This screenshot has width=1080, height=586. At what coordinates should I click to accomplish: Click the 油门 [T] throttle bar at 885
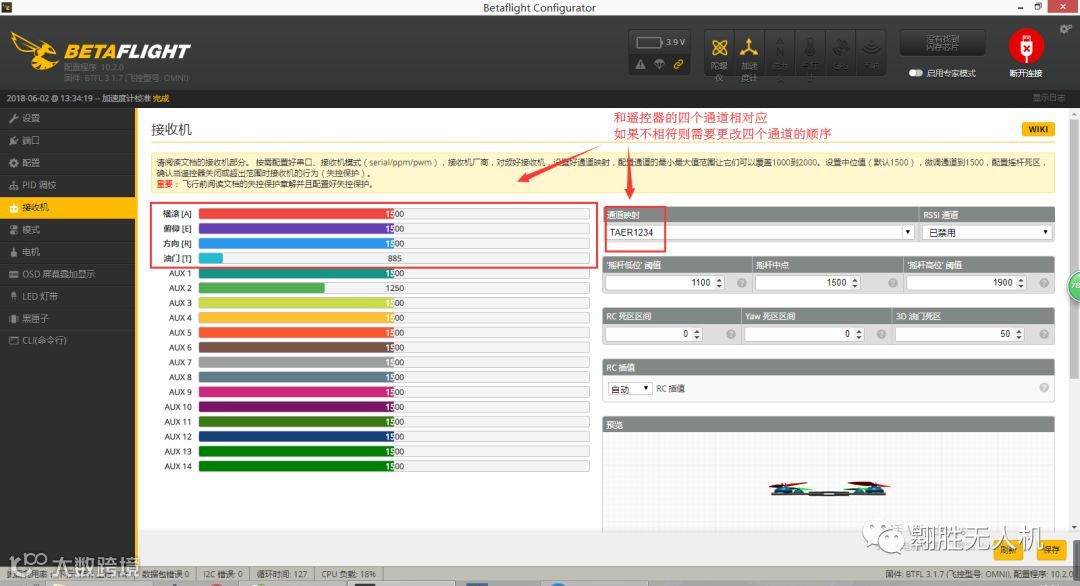pos(394,258)
